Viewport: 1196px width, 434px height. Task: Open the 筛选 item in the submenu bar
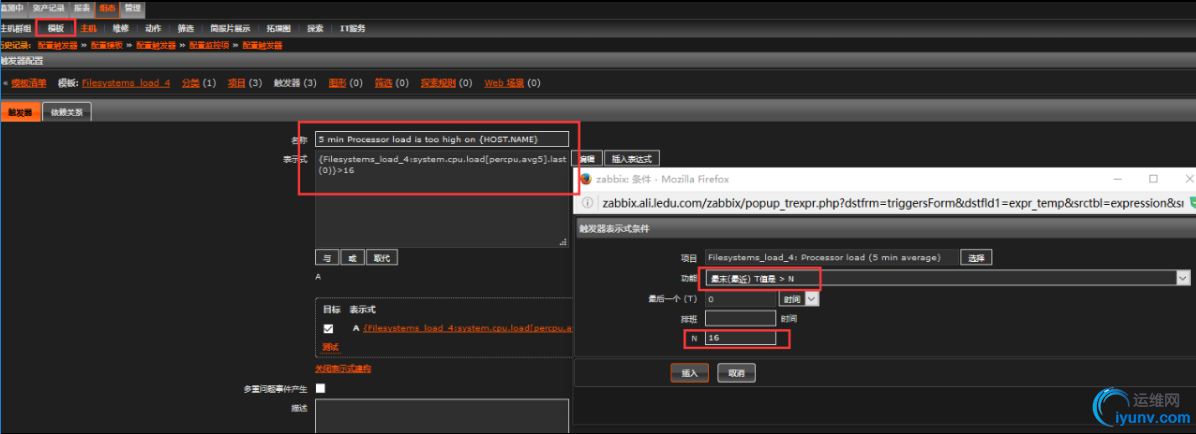click(x=185, y=28)
